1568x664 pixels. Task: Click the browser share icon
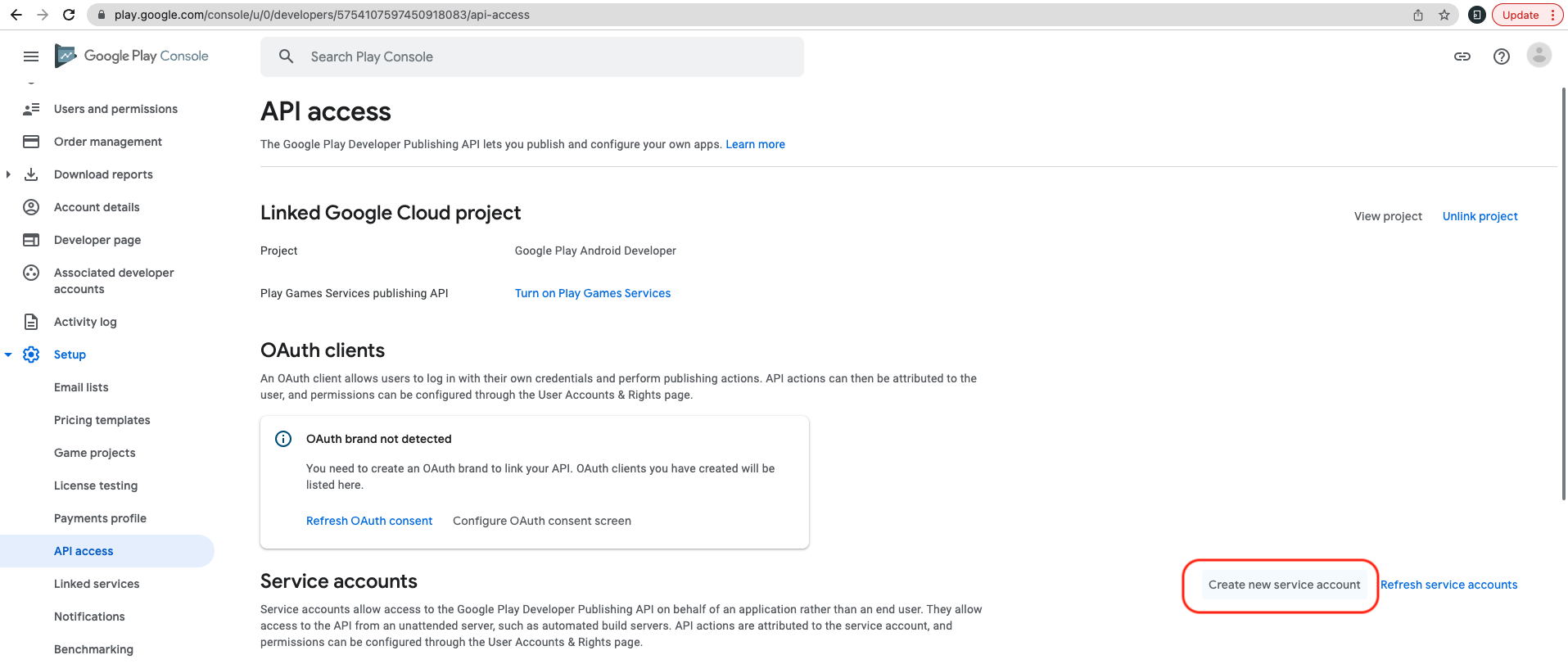(1418, 15)
